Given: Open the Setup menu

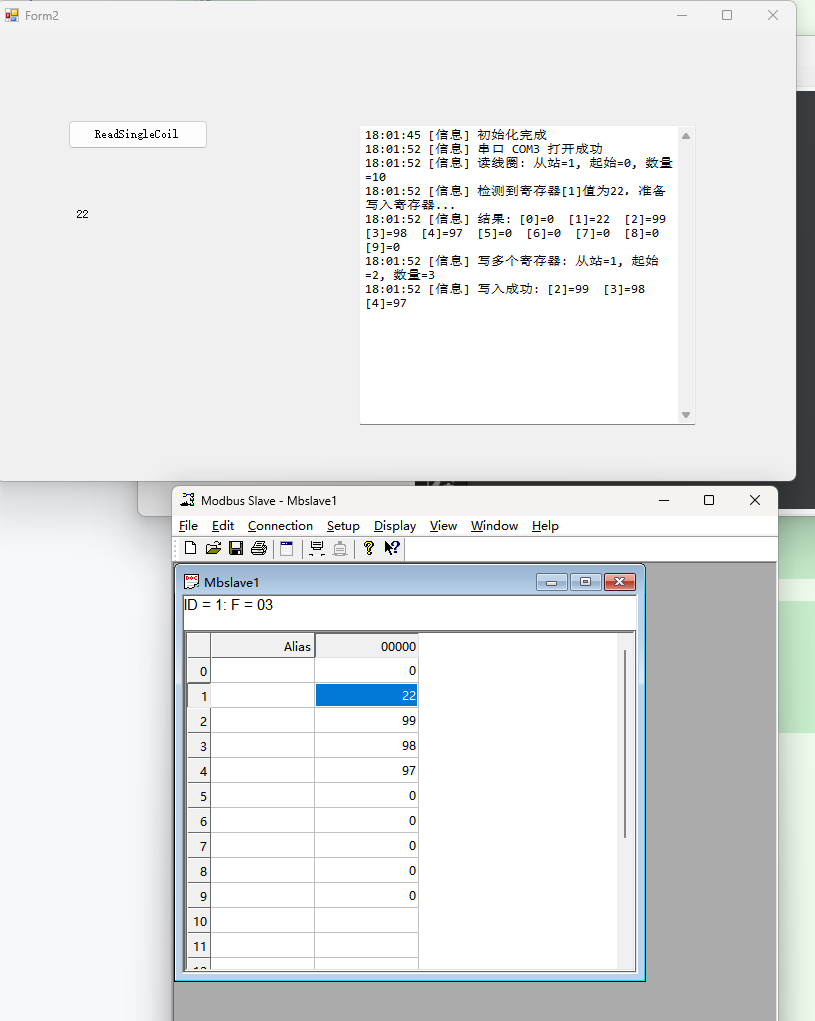Looking at the screenshot, I should pyautogui.click(x=343, y=525).
